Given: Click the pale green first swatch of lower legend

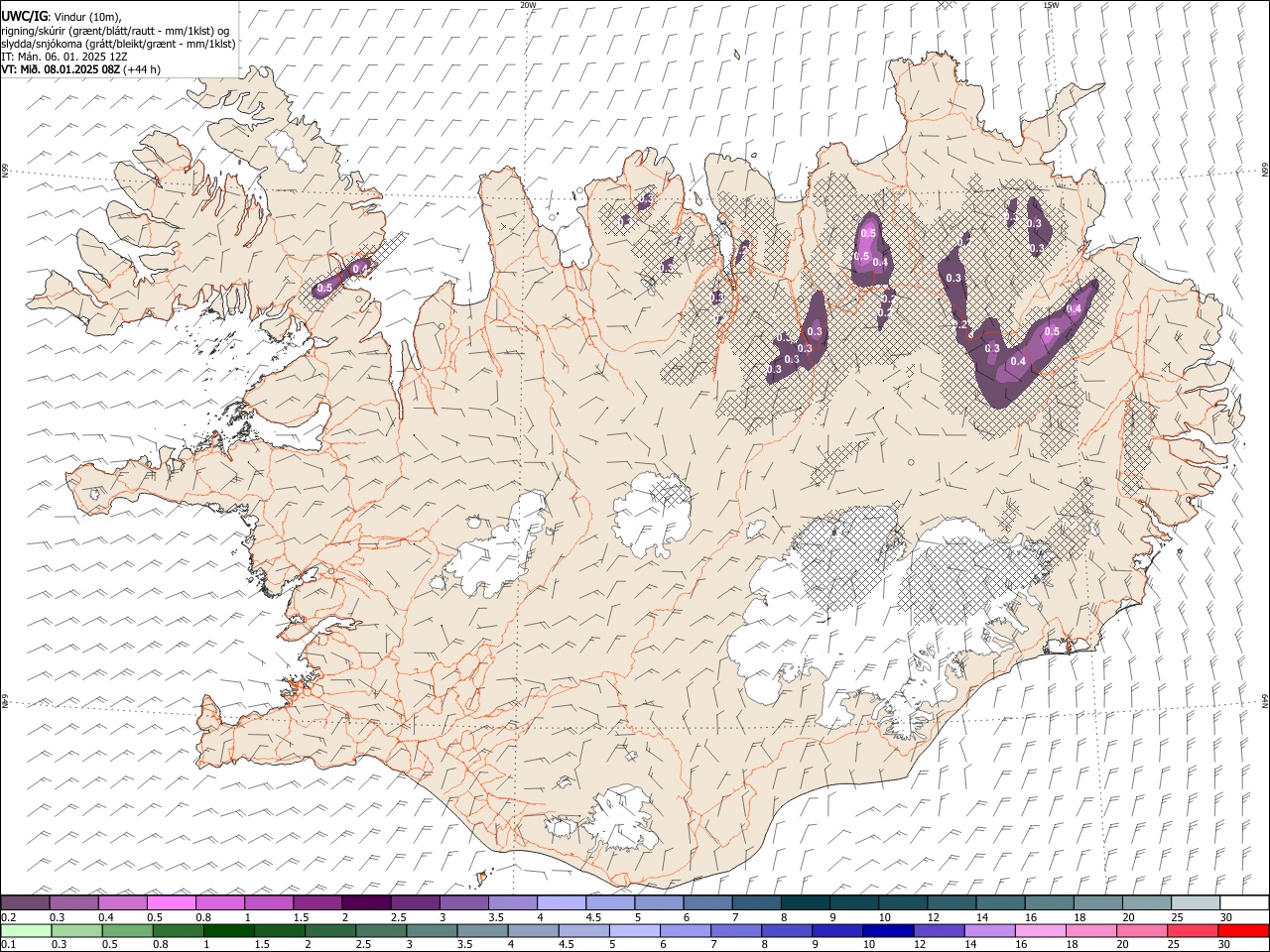Looking at the screenshot, I should pyautogui.click(x=26, y=931).
